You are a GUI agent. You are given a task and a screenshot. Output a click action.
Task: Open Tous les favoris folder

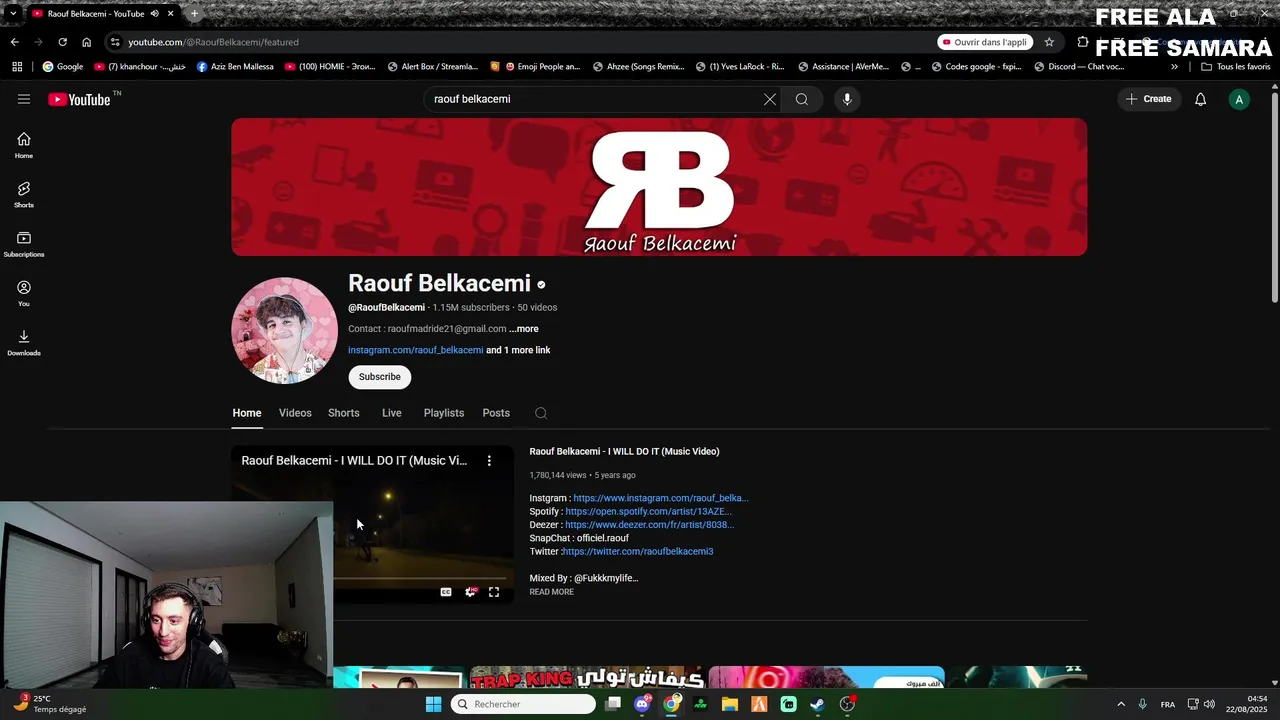point(1235,67)
